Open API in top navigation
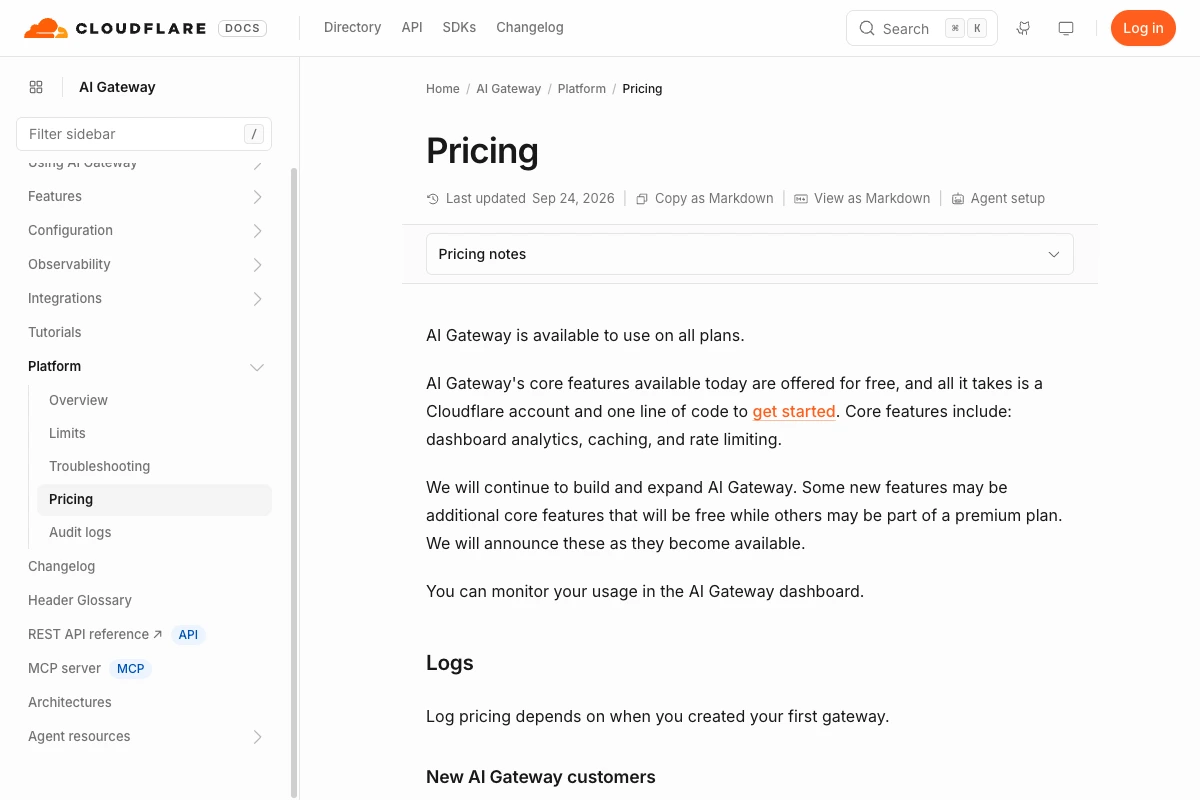This screenshot has height=800, width=1200. pos(412,27)
